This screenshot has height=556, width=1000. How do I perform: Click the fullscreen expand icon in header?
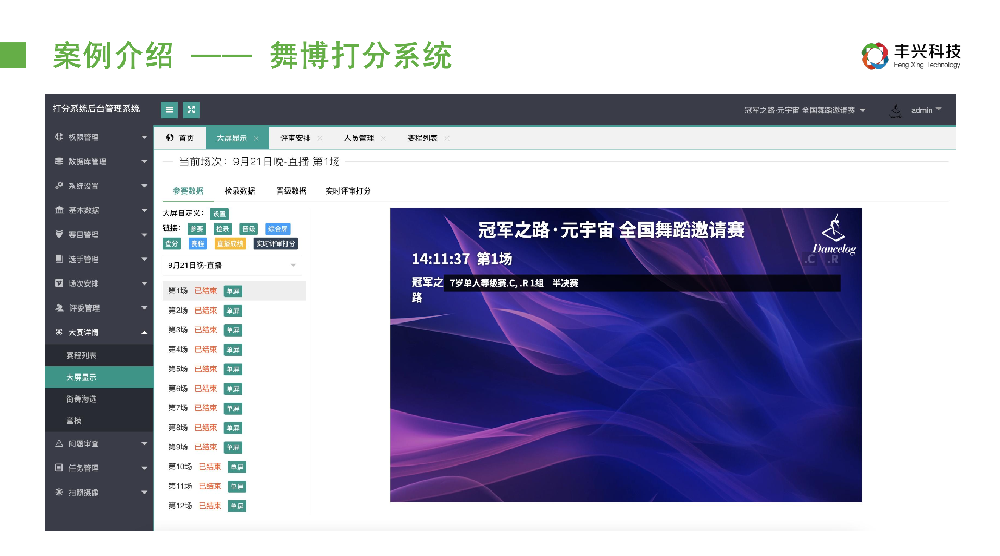(191, 110)
